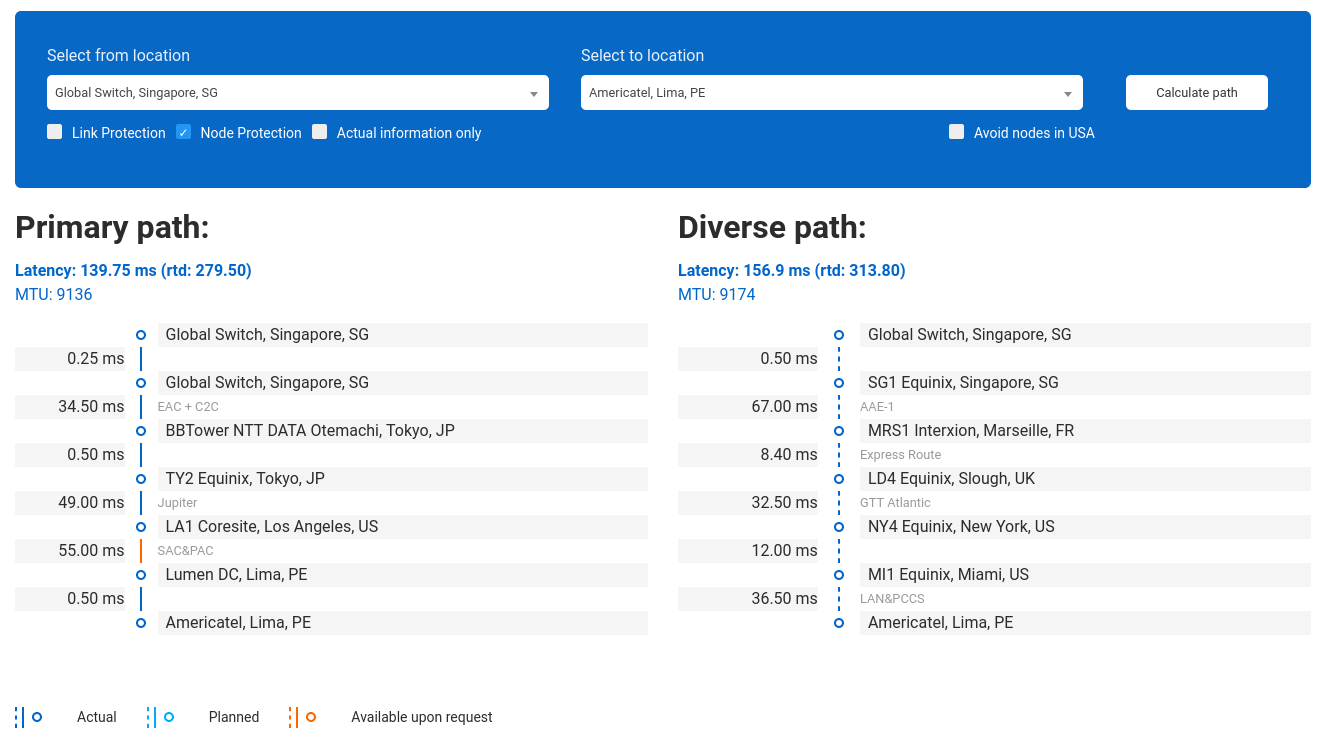1327x740 pixels.
Task: Click the 'Planned' legend icon
Action: click(160, 717)
